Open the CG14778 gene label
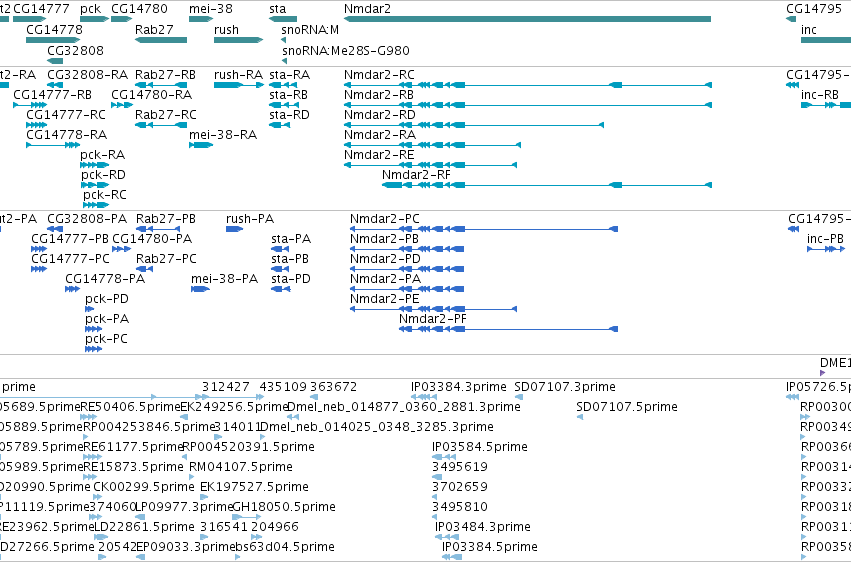Image resolution: width=851 pixels, height=562 pixels. [54, 29]
